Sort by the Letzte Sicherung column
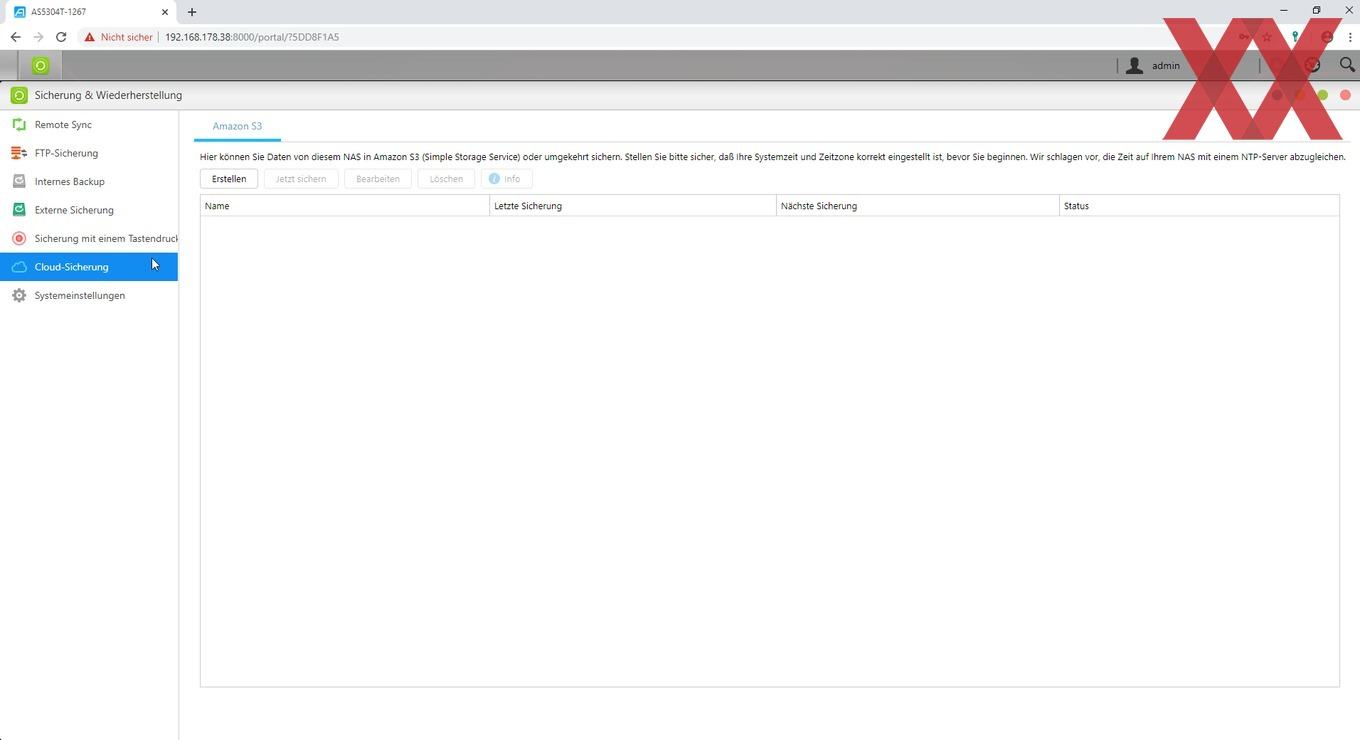The height and width of the screenshot is (740, 1360). 633,206
